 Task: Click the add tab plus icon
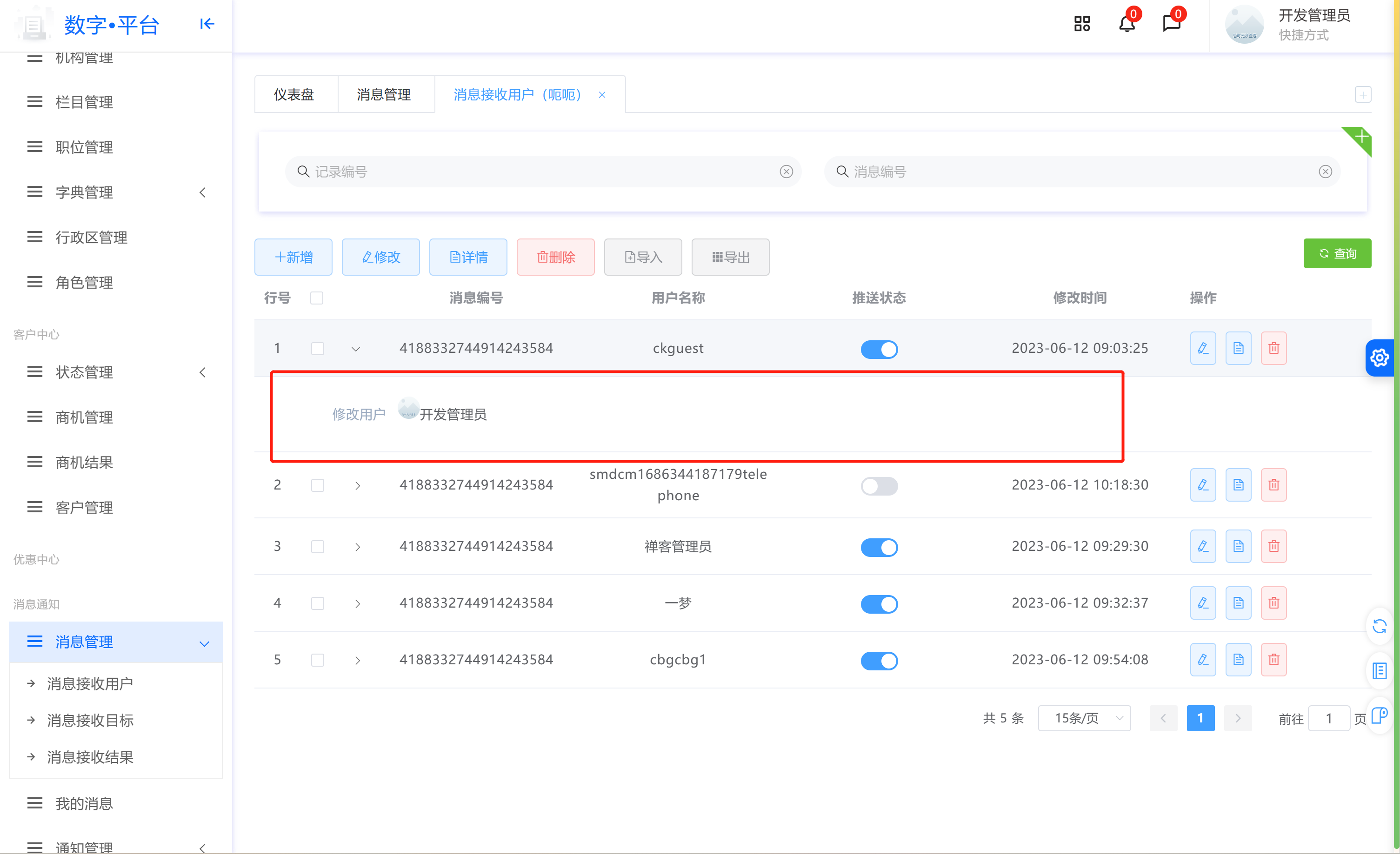click(1362, 94)
